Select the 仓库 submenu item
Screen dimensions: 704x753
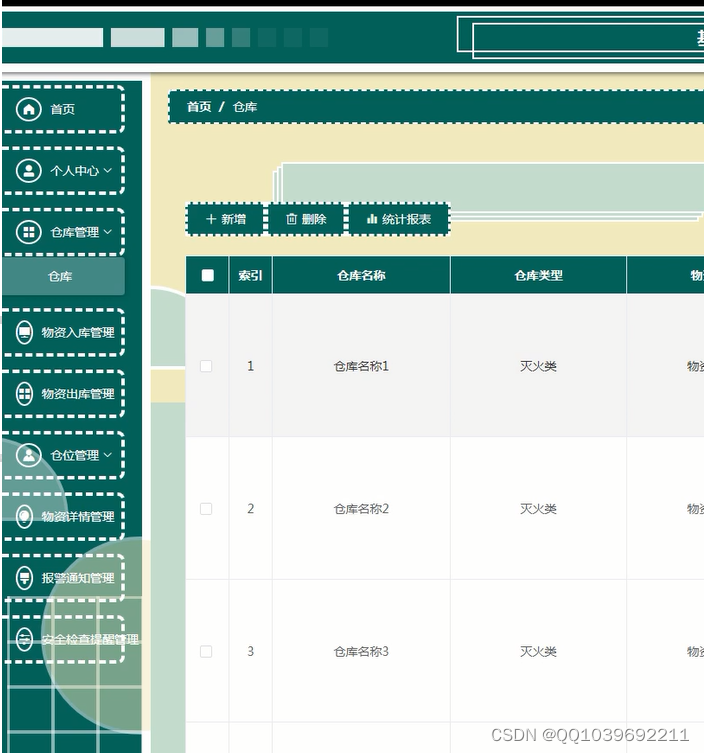tap(63, 277)
